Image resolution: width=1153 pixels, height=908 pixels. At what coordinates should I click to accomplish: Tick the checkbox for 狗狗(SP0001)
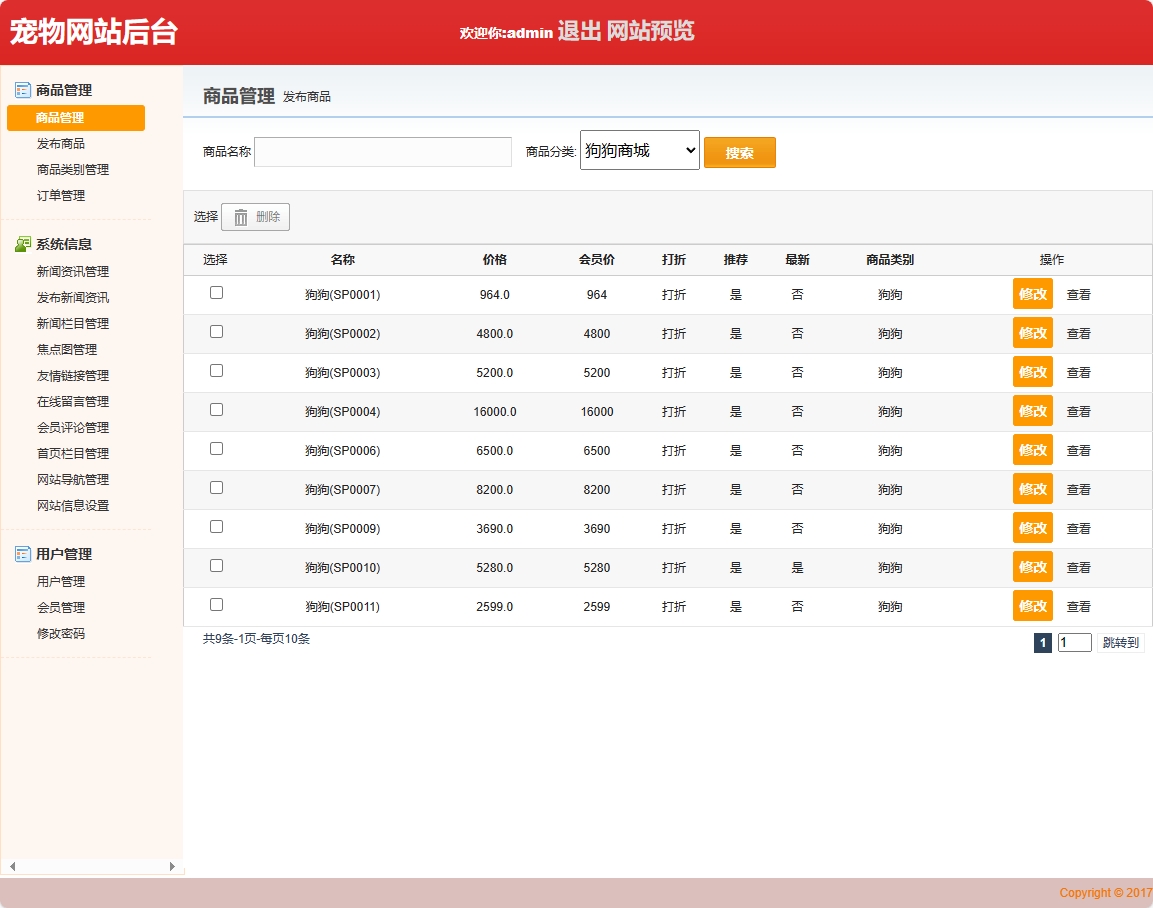[x=216, y=293]
